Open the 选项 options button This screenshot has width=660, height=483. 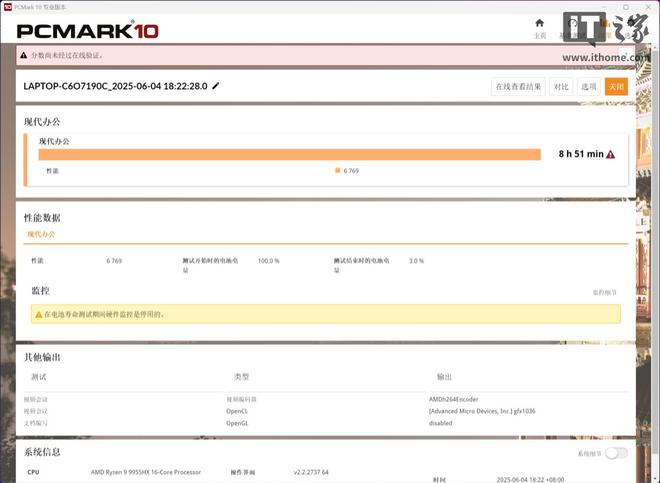pyautogui.click(x=588, y=87)
